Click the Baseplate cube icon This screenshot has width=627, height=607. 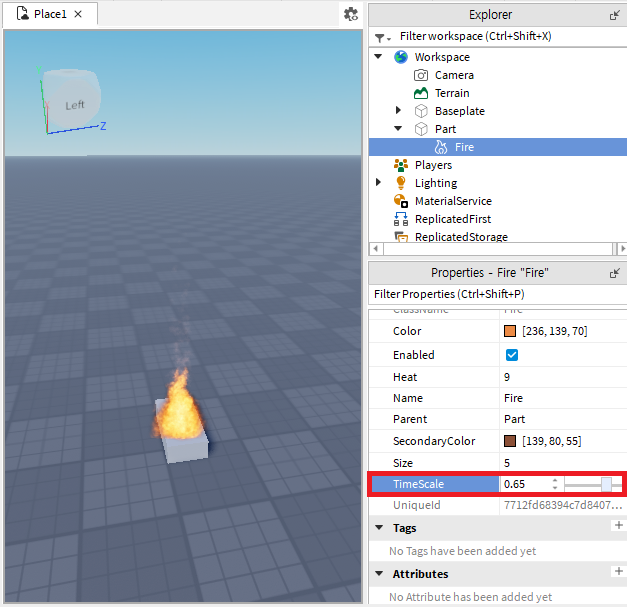(x=421, y=111)
